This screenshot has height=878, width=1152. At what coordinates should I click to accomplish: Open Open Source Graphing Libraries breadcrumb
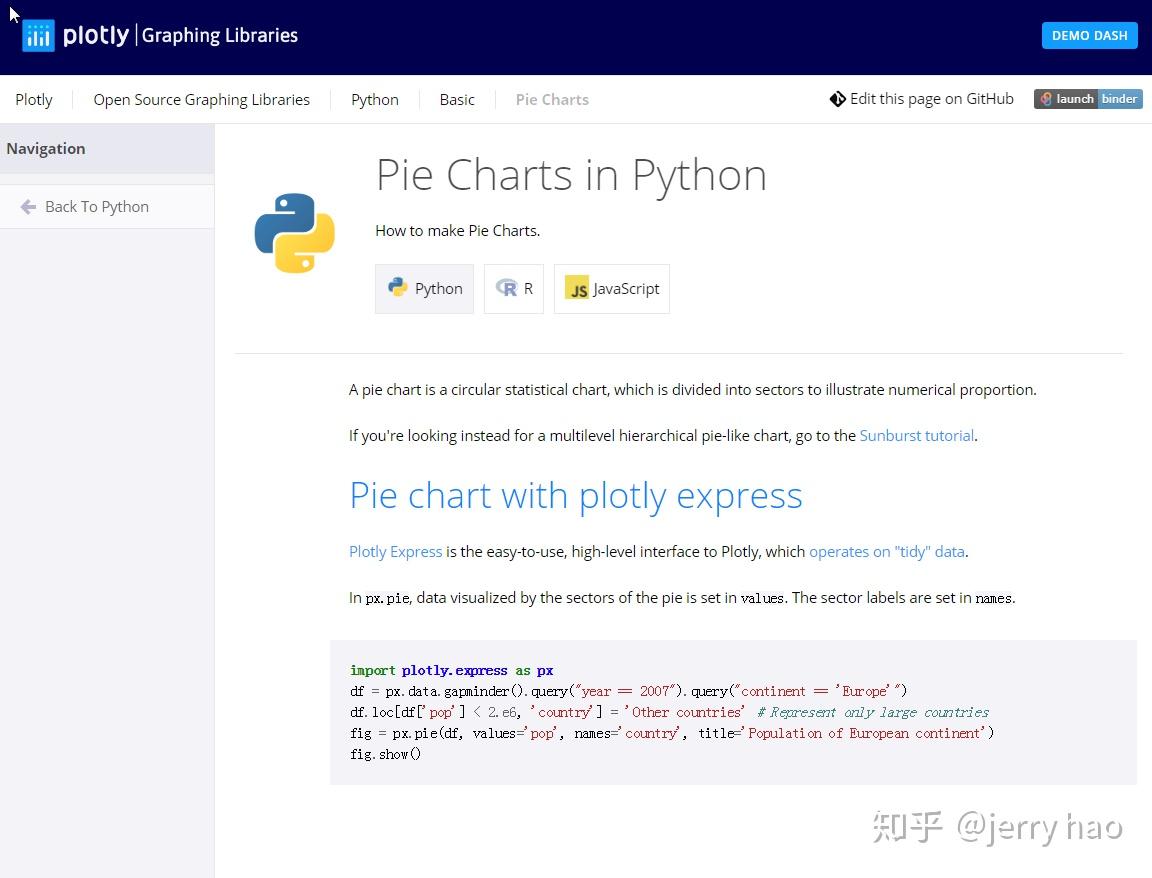pos(201,99)
